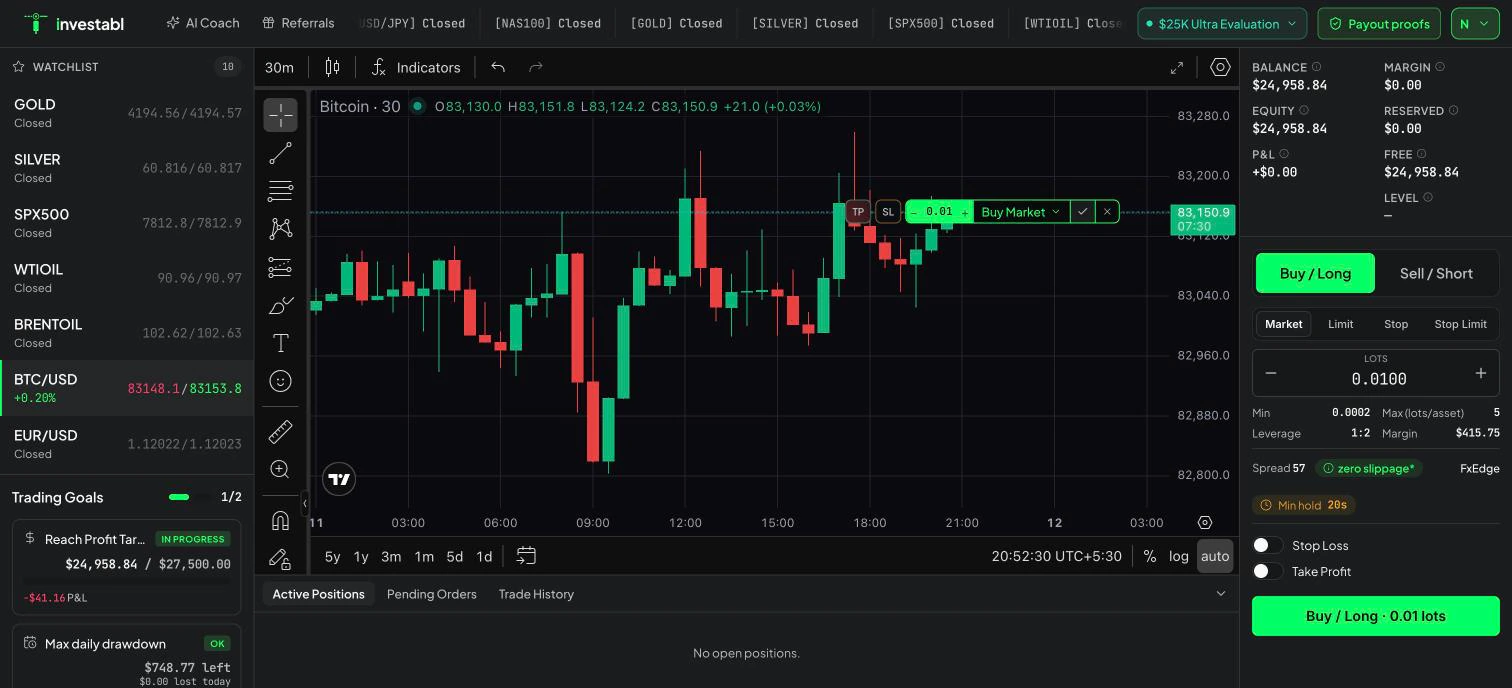The image size is (1512, 688).
Task: Toggle magnet mode in drawing toolbar
Action: [x=280, y=520]
